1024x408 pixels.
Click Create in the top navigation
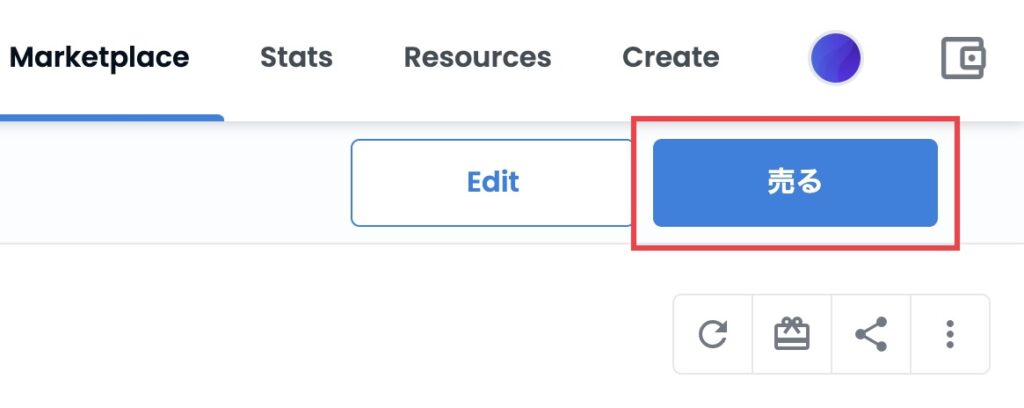(671, 57)
